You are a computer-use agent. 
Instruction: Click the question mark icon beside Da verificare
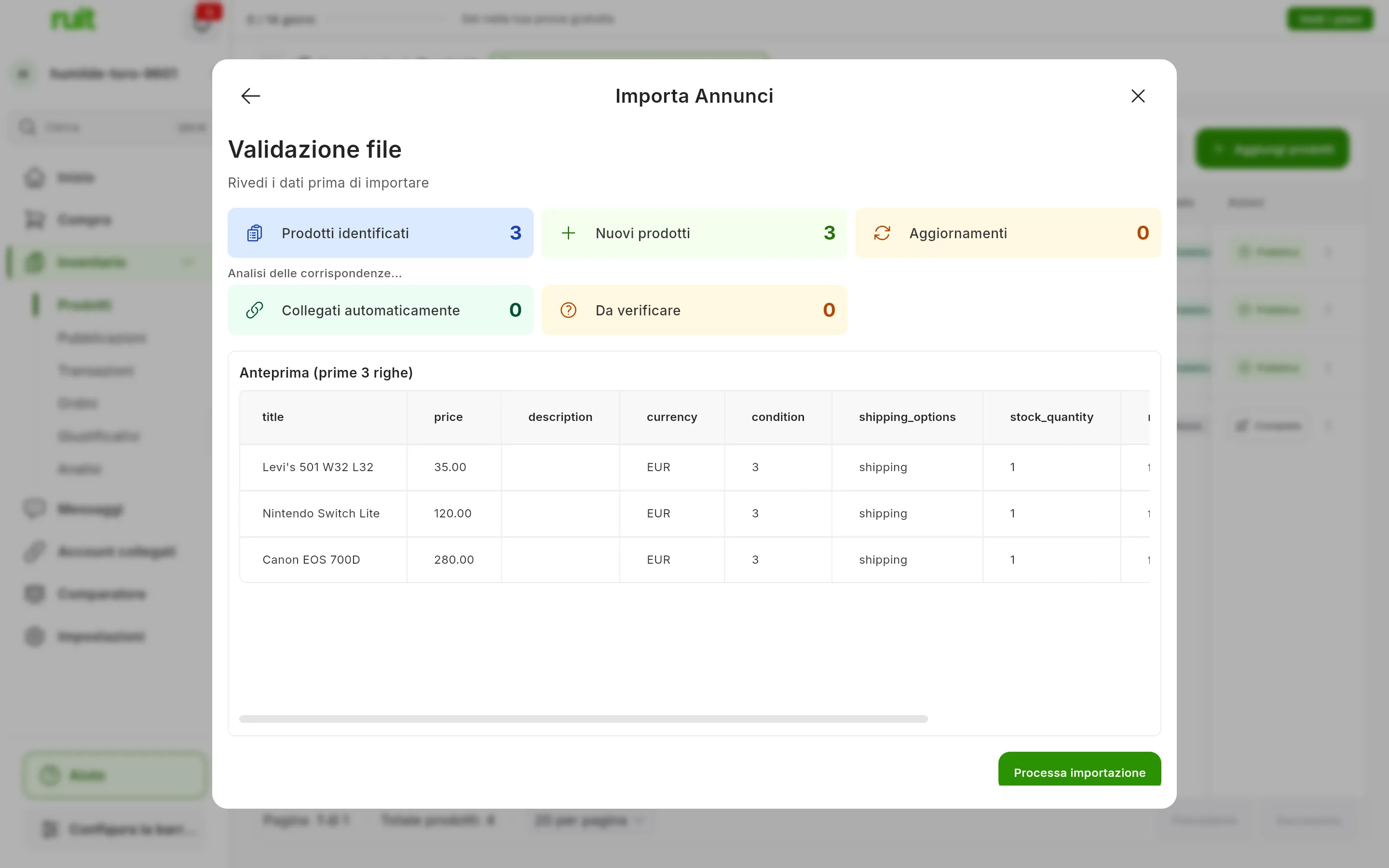[x=568, y=310]
